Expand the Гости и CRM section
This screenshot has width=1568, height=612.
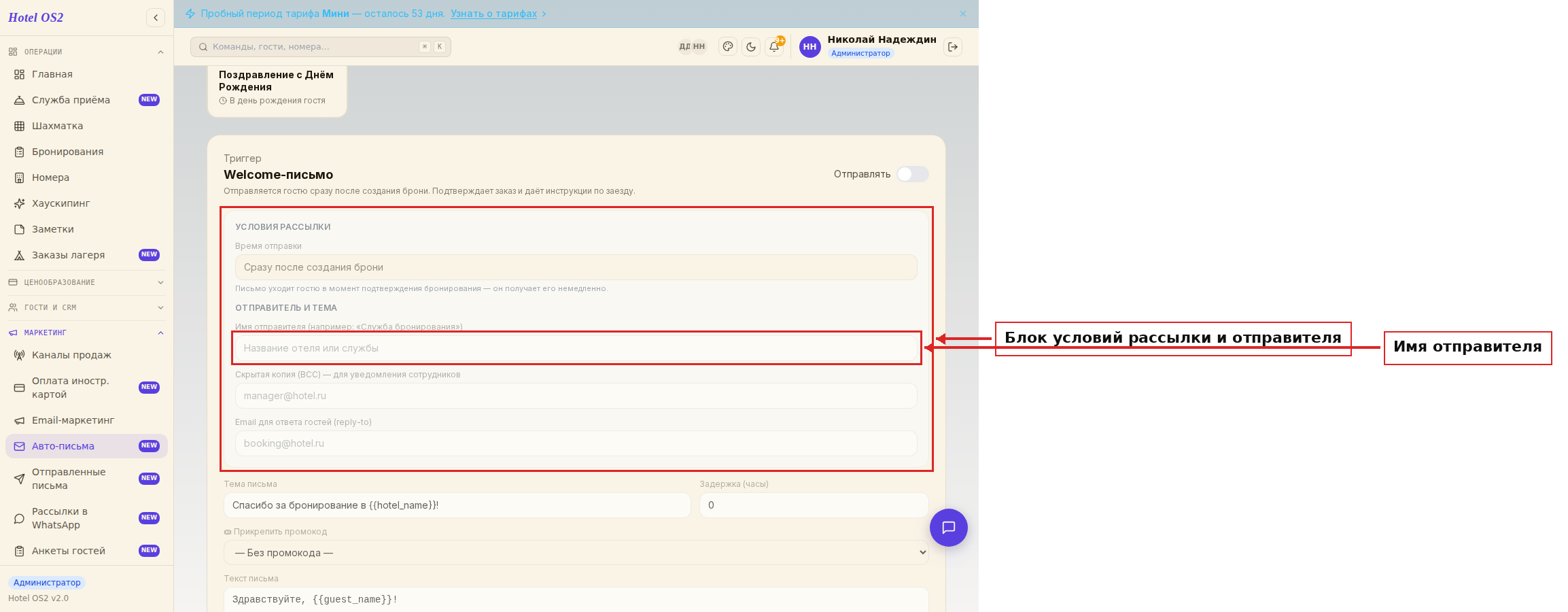click(86, 307)
